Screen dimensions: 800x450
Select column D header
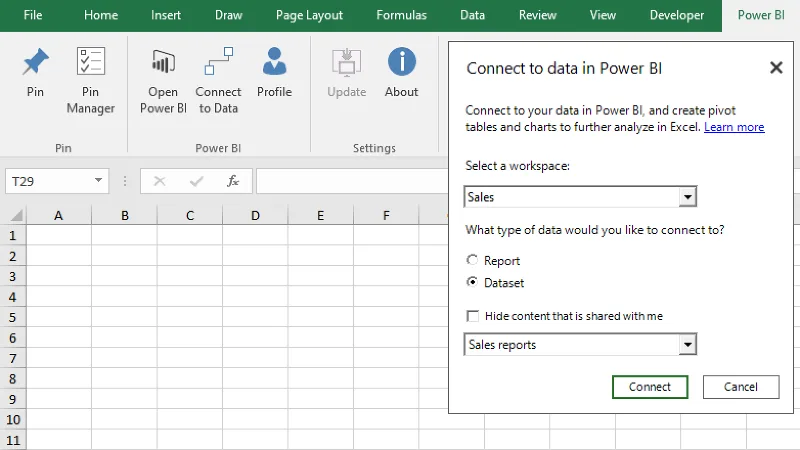(255, 216)
